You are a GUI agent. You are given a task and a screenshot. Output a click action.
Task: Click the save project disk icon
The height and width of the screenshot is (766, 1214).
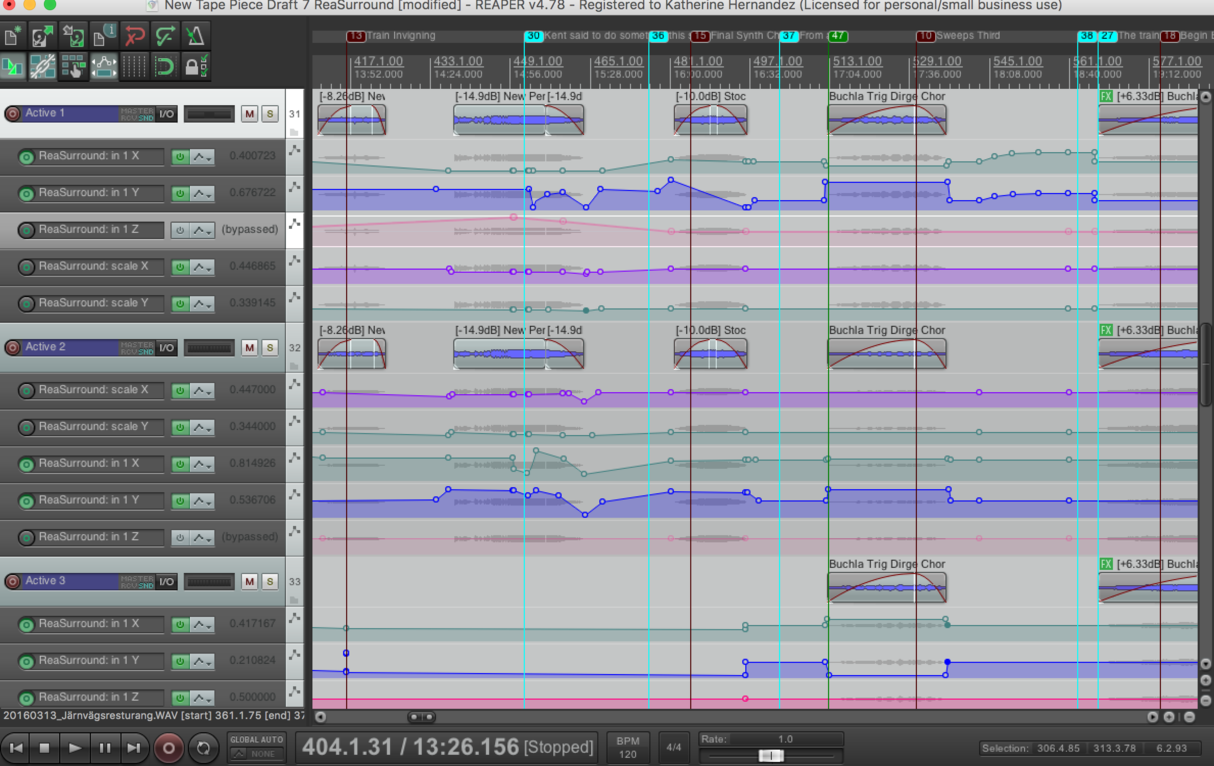tap(73, 37)
